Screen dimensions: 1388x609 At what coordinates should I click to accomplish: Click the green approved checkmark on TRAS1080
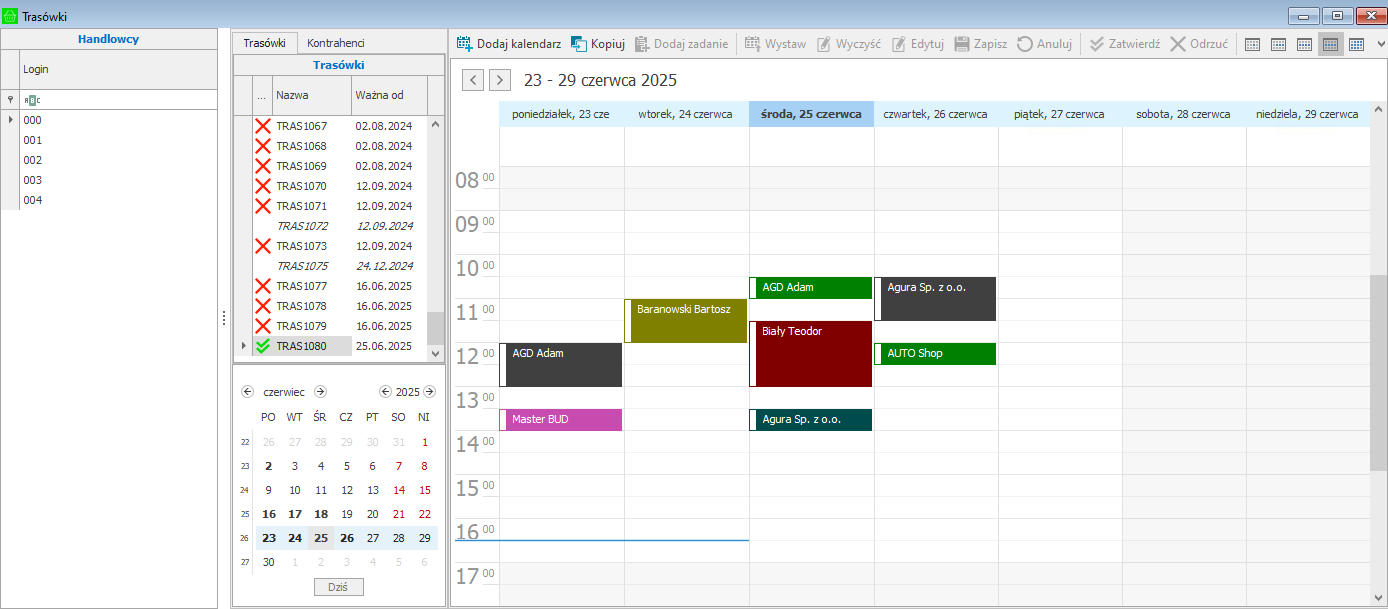pos(263,346)
